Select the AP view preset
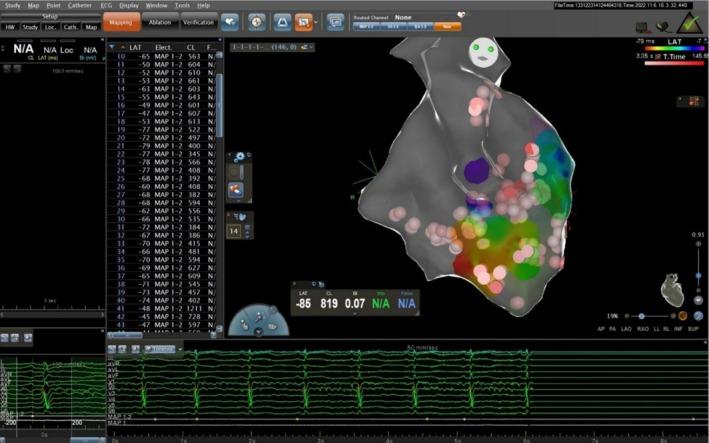 coord(601,328)
